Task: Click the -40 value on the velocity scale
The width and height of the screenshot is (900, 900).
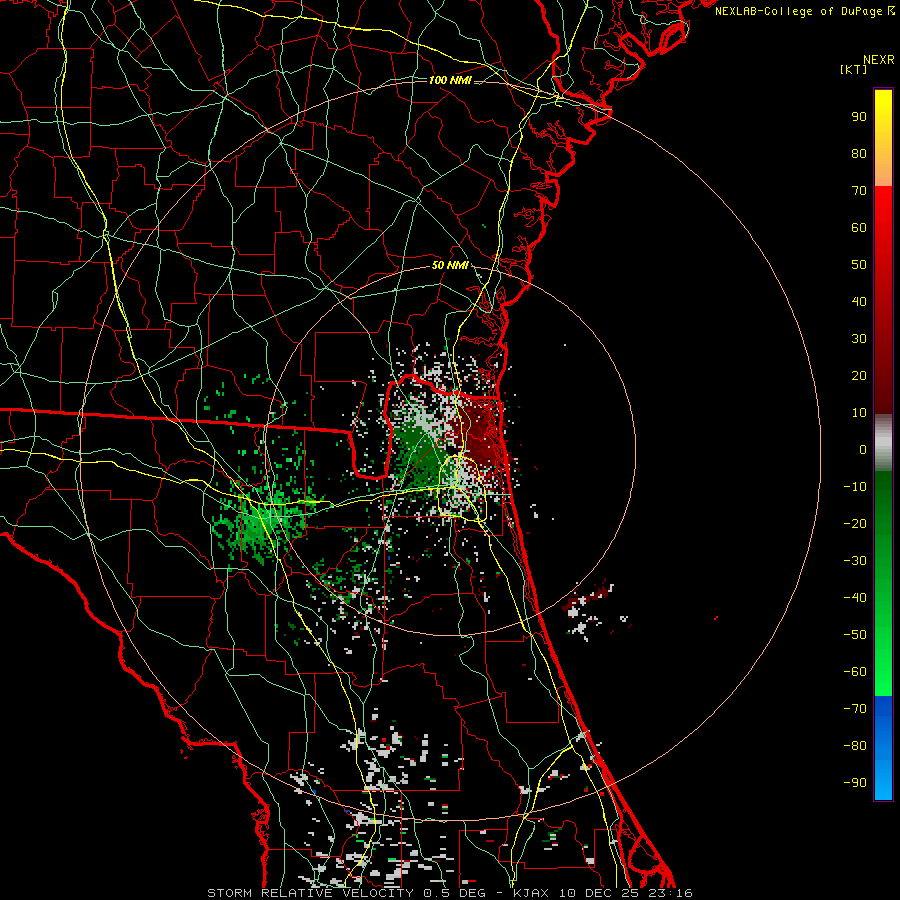Action: click(x=855, y=598)
